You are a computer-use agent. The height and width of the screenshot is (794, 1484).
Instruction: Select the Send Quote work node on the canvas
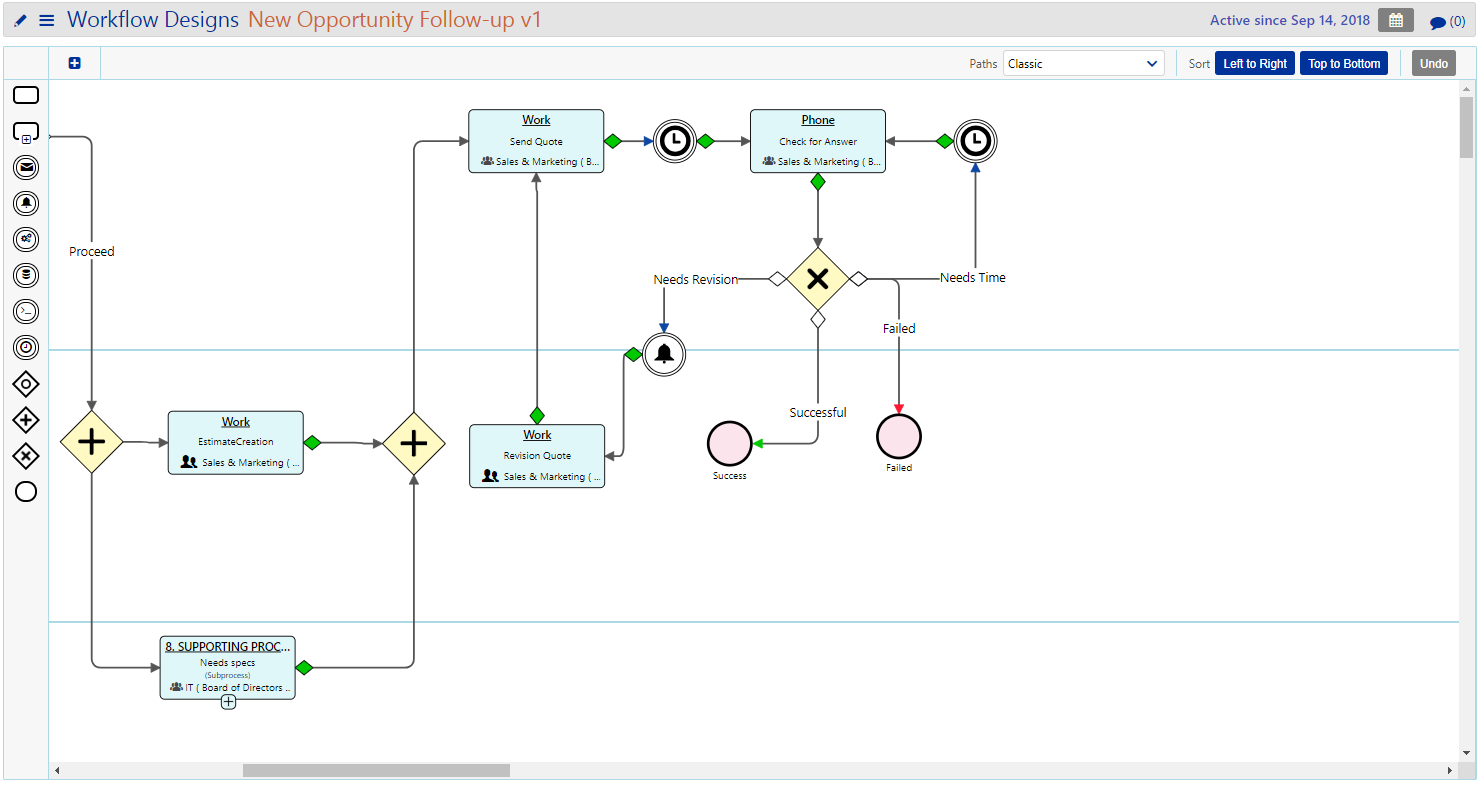[536, 140]
